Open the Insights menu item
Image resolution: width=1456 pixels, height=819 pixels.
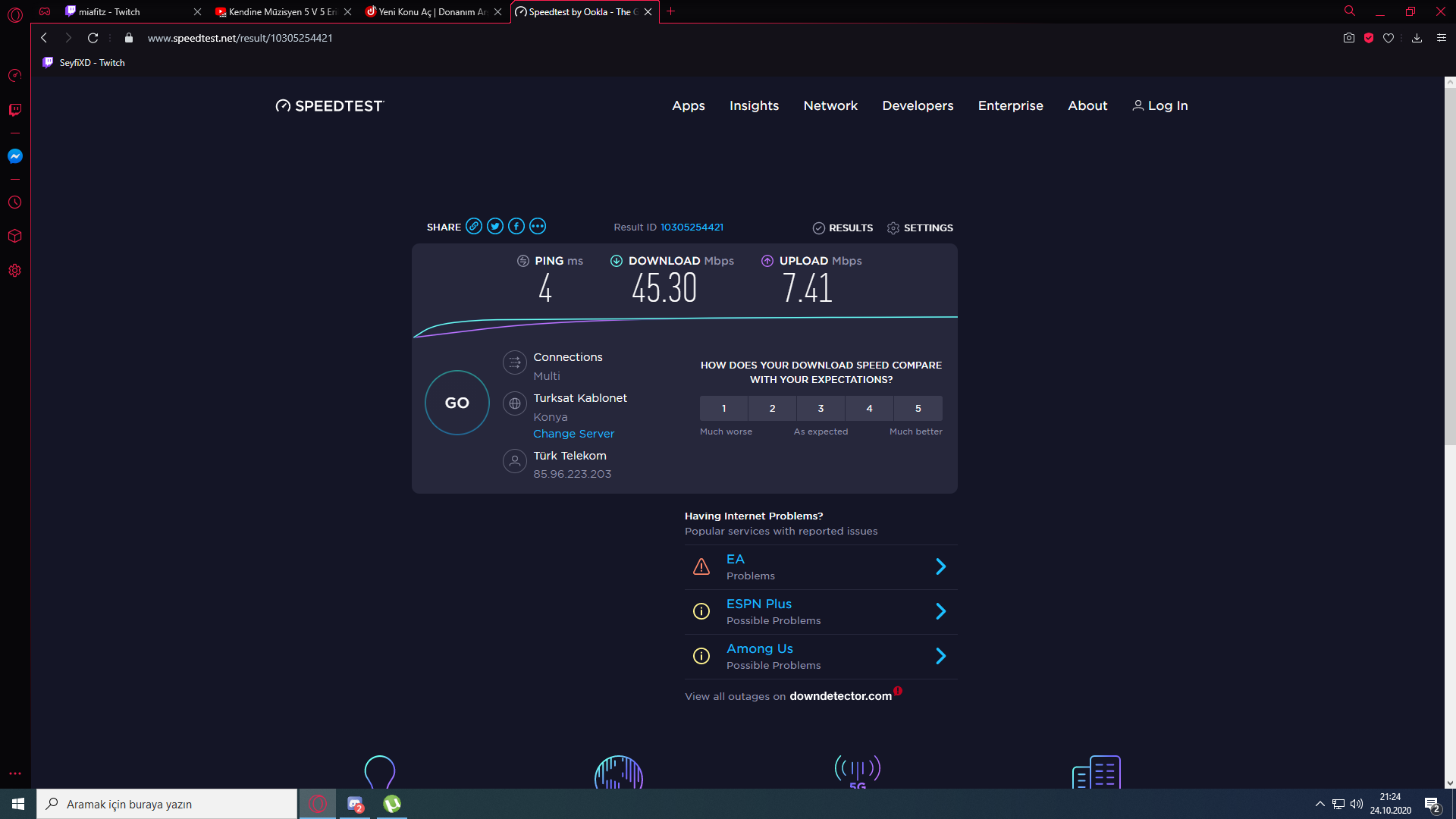coord(754,105)
